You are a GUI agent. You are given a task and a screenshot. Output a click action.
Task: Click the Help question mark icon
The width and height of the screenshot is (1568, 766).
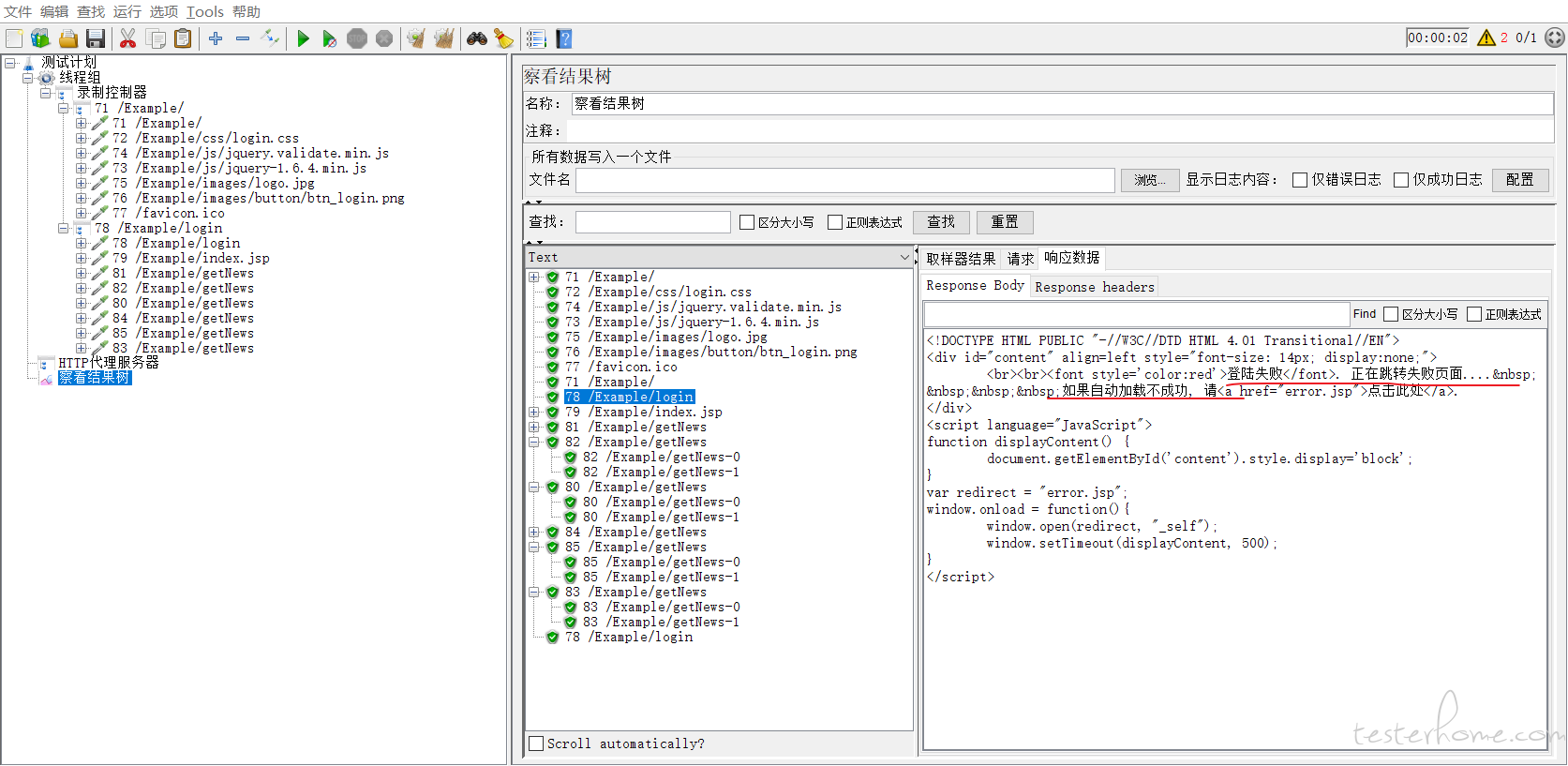coord(563,38)
